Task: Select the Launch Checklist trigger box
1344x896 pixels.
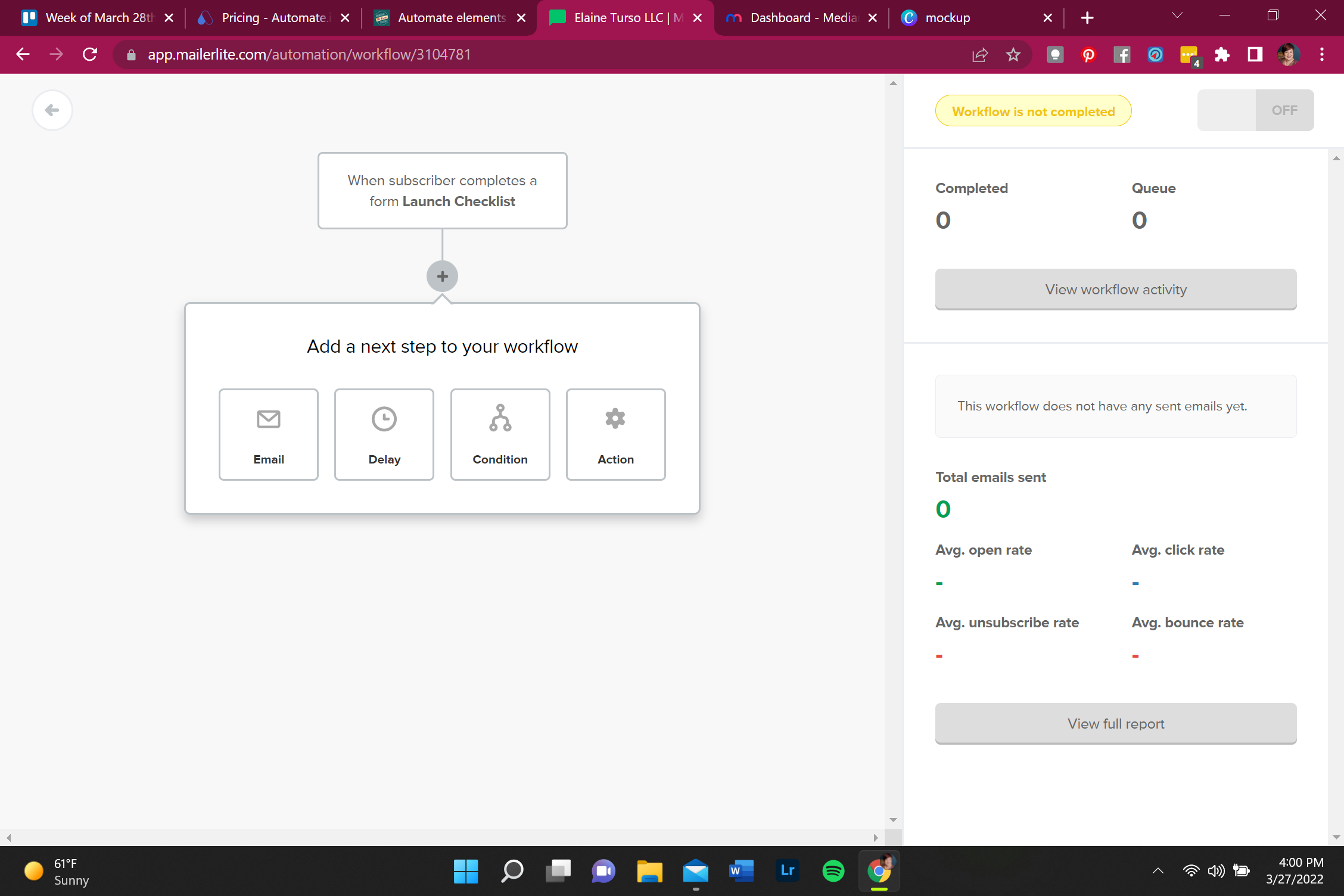Action: [442, 191]
